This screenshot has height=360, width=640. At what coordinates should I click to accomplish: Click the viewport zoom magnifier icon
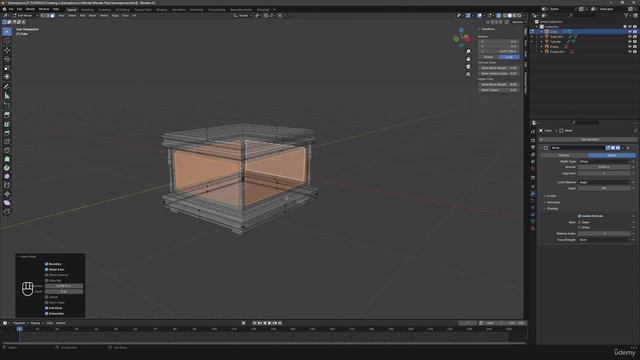coord(468,51)
